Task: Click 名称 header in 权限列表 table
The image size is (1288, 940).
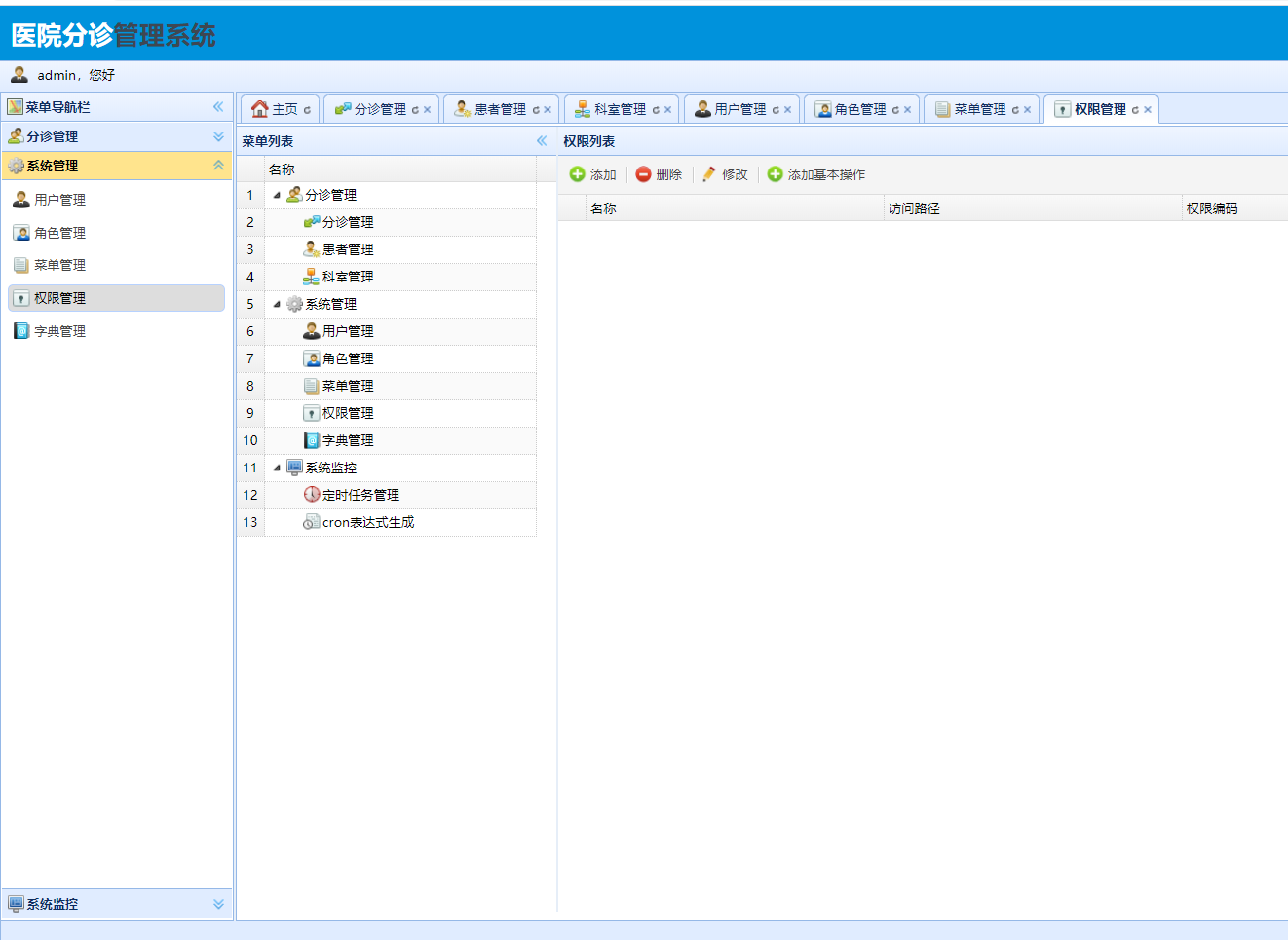Action: [x=735, y=208]
